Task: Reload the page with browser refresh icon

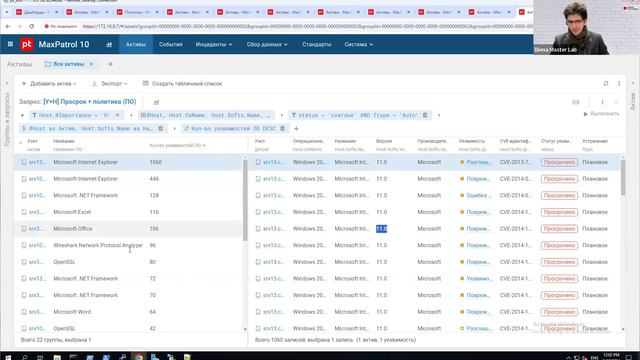Action: coord(31,26)
